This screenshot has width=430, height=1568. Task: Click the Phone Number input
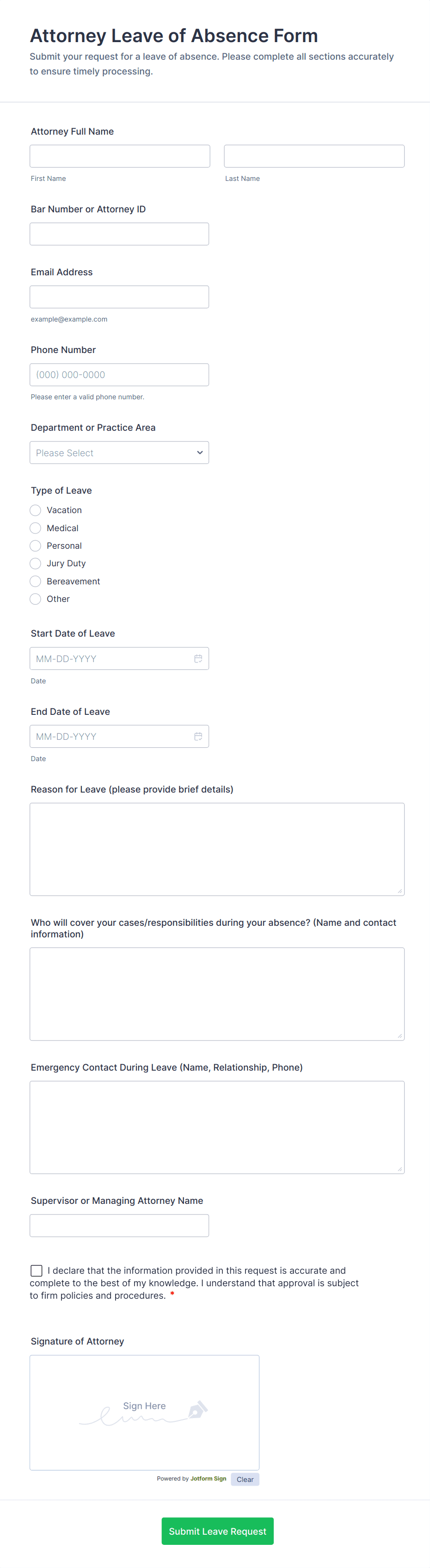[119, 375]
